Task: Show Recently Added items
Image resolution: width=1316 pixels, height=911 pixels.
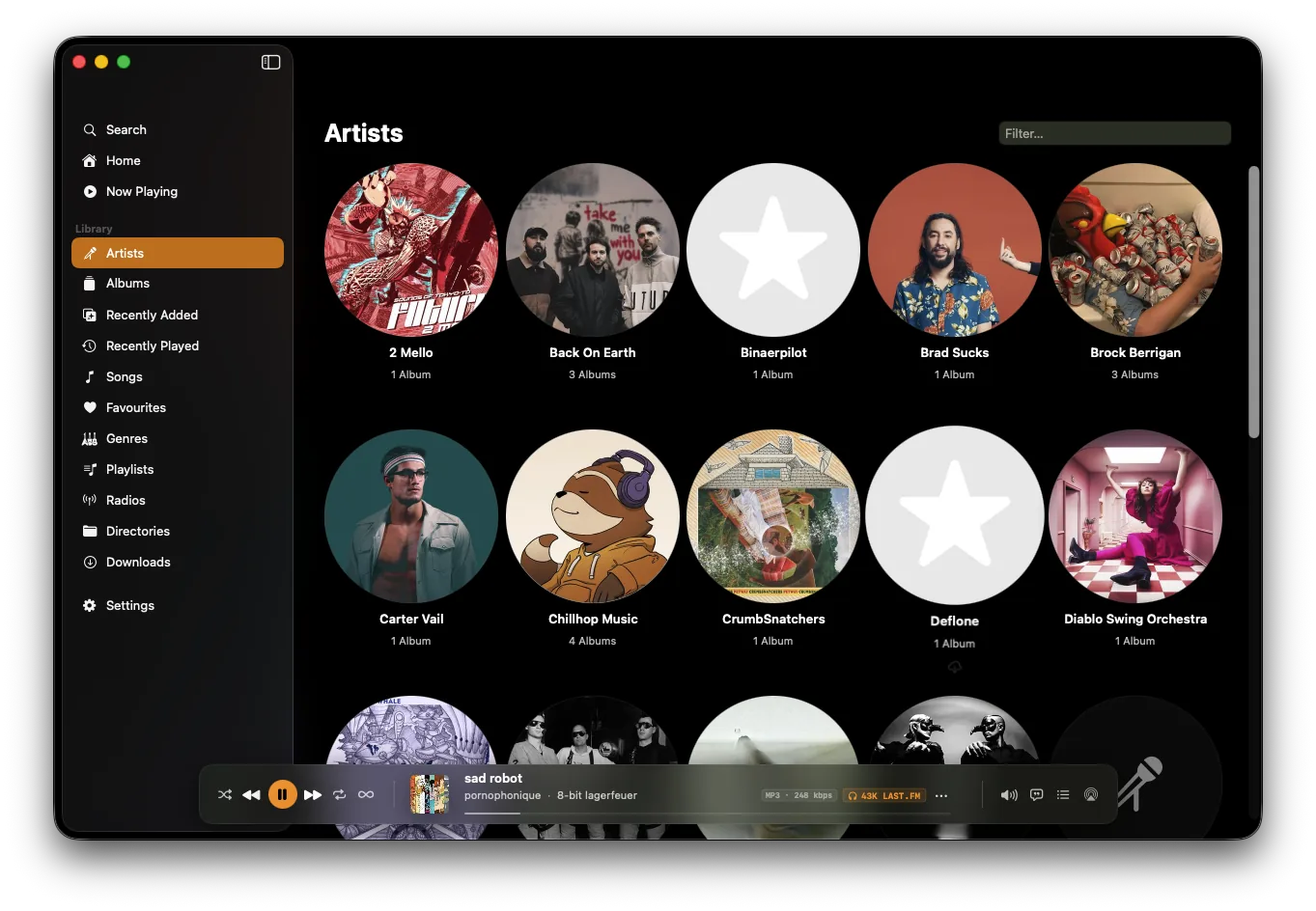Action: tap(178, 315)
